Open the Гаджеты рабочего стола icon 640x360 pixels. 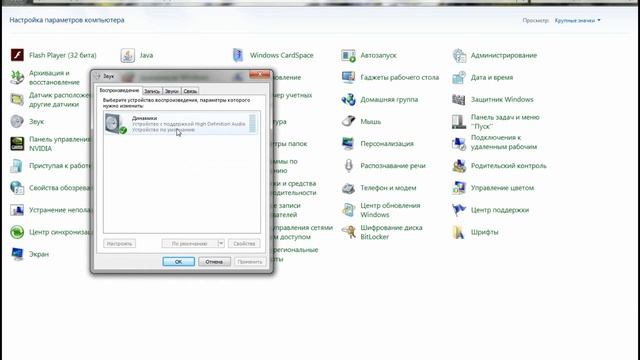348,77
